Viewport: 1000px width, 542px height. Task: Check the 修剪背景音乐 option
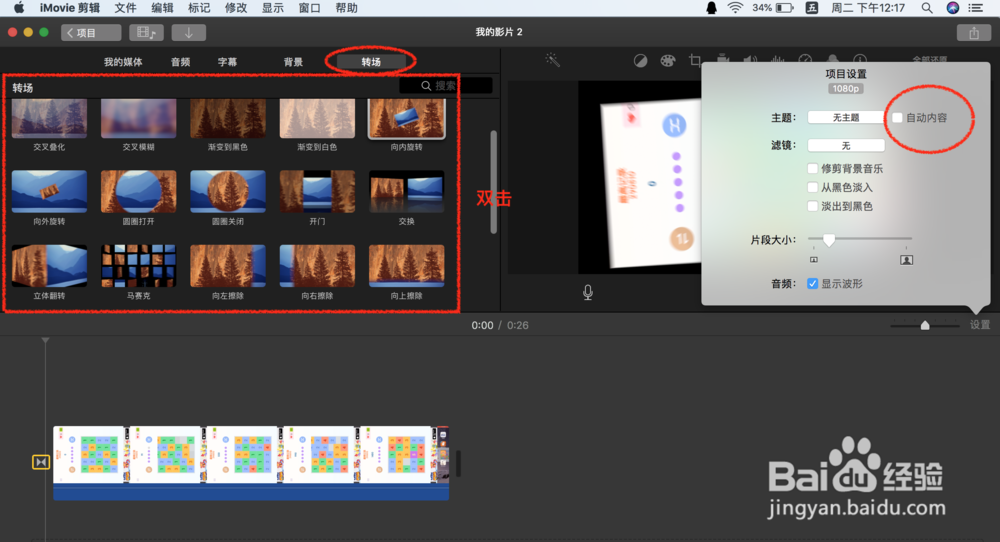tap(812, 168)
